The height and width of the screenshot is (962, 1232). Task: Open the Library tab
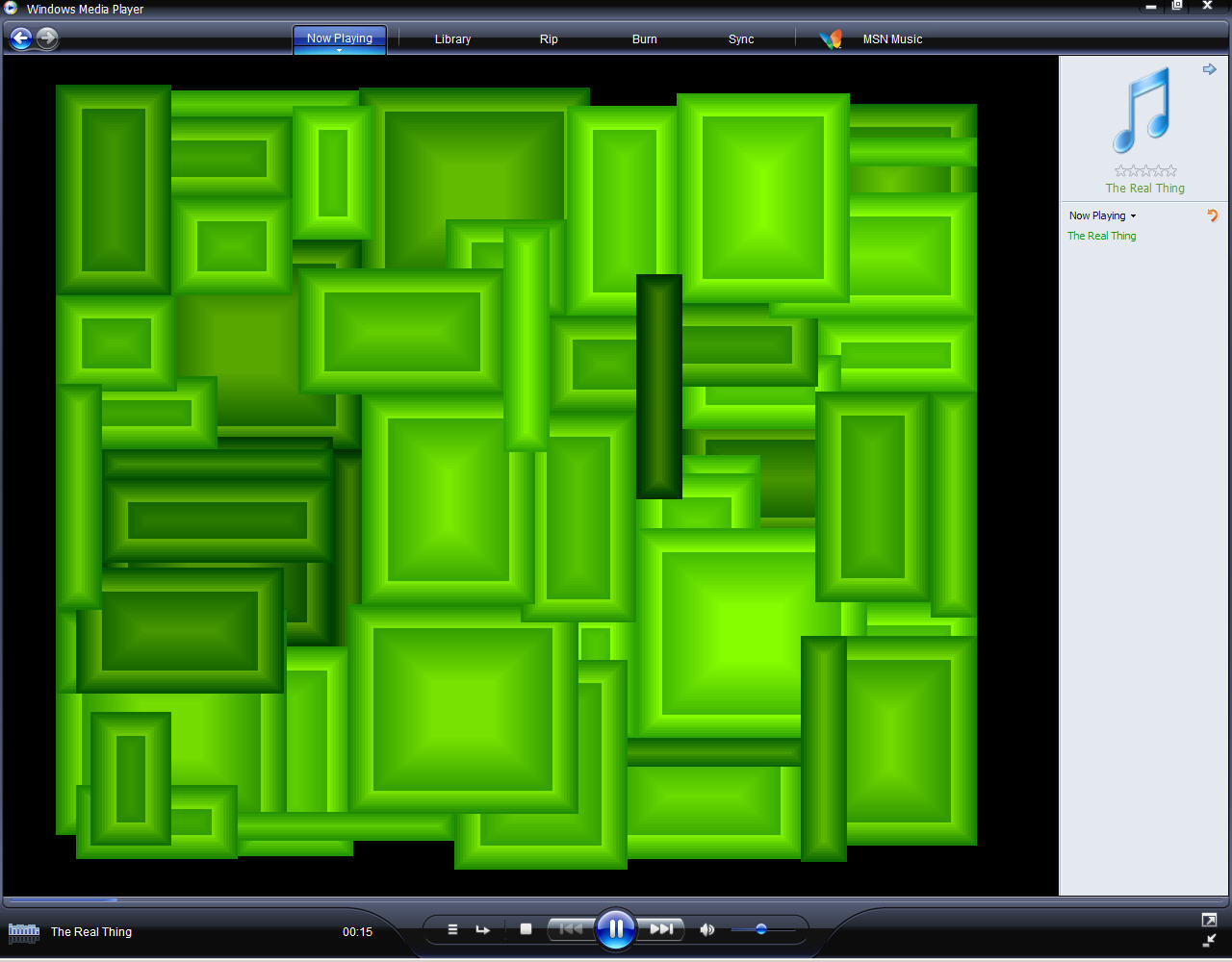[x=452, y=39]
